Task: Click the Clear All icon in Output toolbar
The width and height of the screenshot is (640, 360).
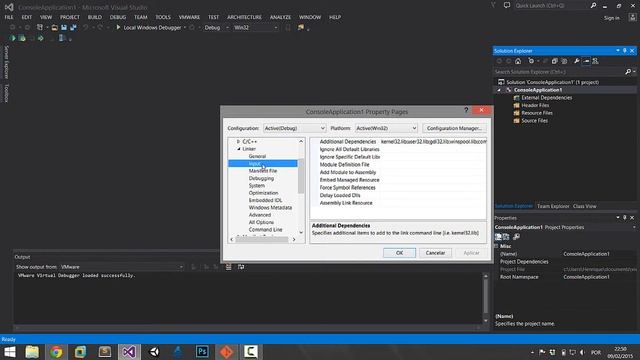Action: [x=229, y=267]
